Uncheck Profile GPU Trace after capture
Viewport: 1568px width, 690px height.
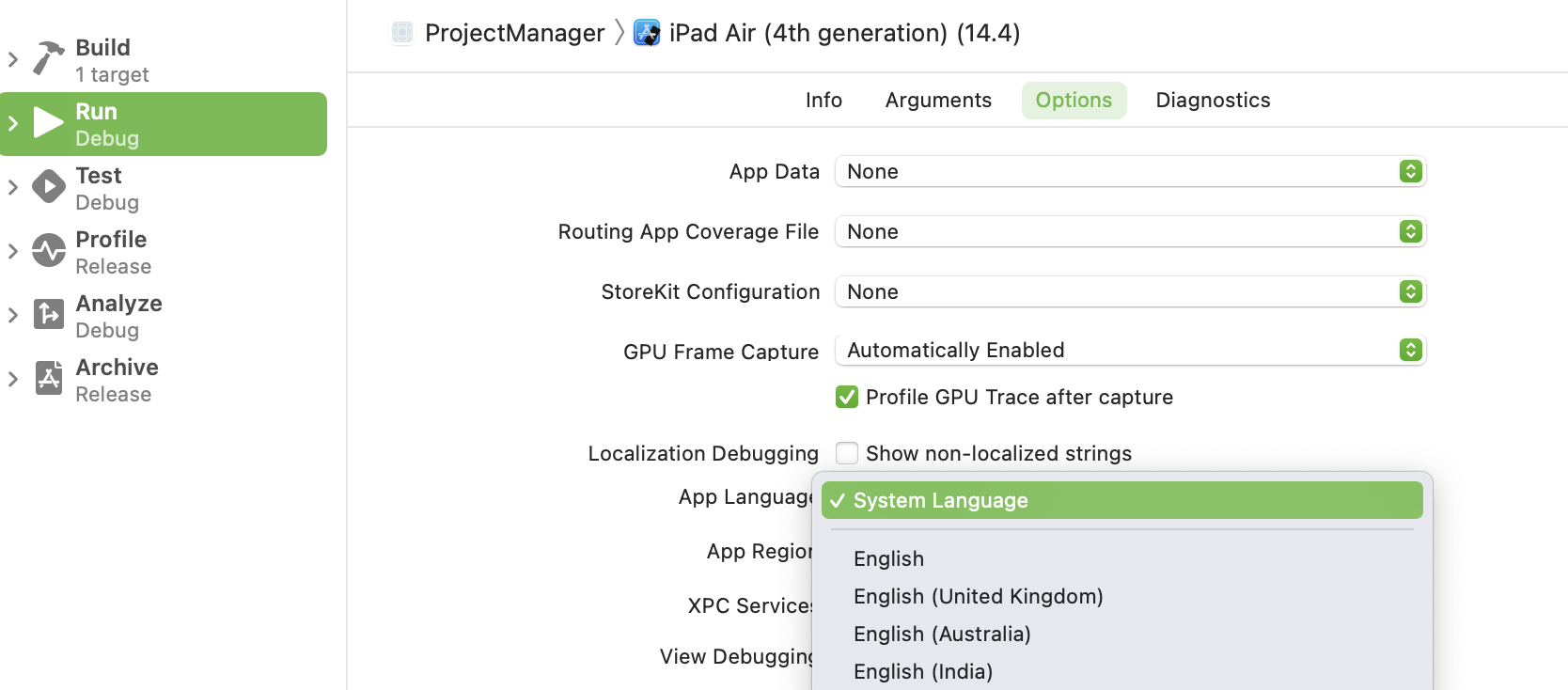click(847, 398)
